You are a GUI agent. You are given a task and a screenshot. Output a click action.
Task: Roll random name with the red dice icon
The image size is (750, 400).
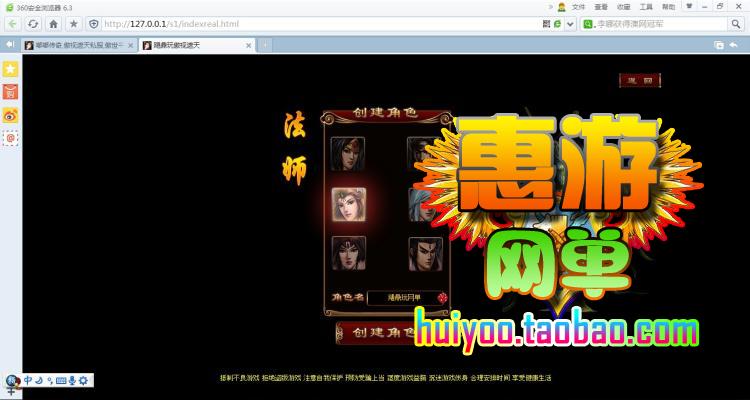tap(442, 298)
